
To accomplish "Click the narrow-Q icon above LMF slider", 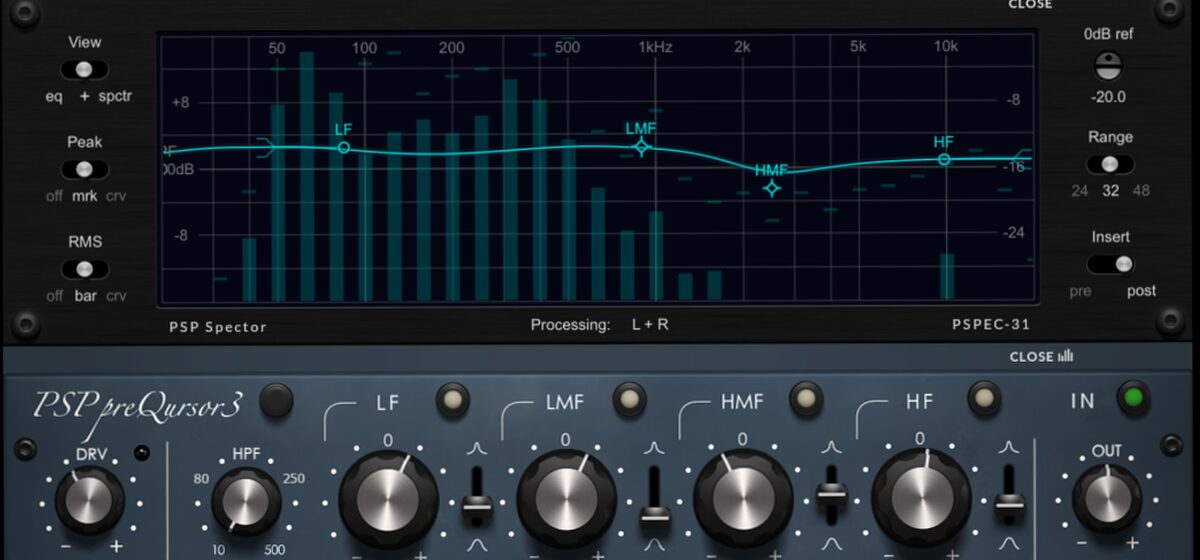I will click(x=655, y=447).
